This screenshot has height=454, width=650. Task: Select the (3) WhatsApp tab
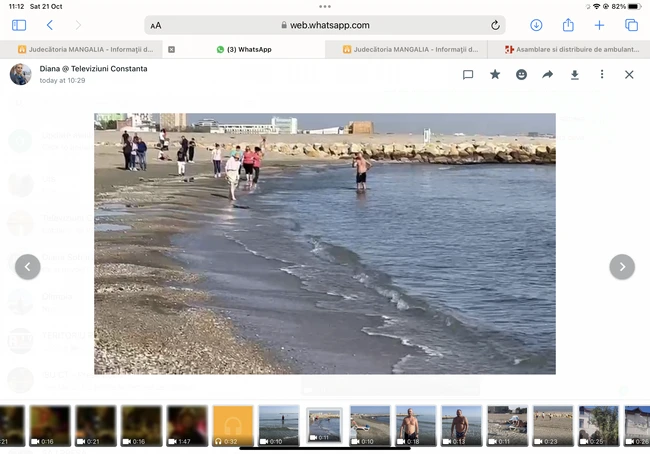click(x=250, y=49)
